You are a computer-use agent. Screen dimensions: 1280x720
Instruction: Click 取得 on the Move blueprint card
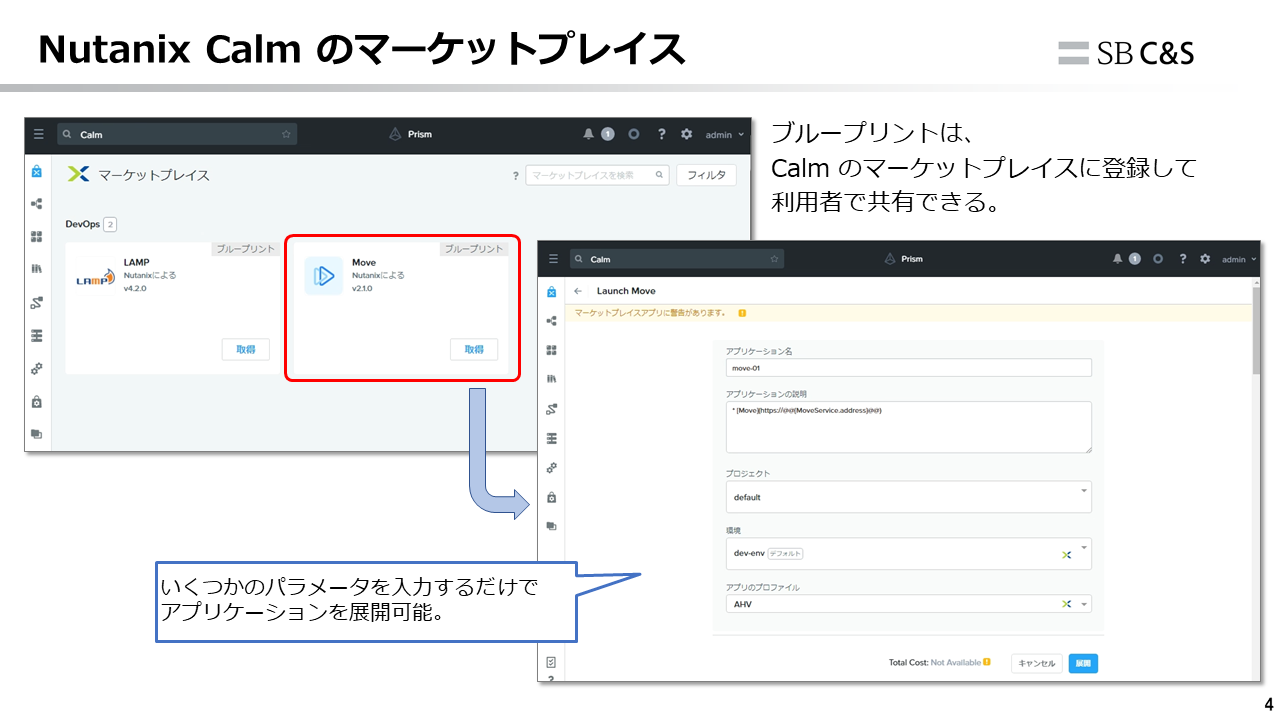pyautogui.click(x=474, y=349)
